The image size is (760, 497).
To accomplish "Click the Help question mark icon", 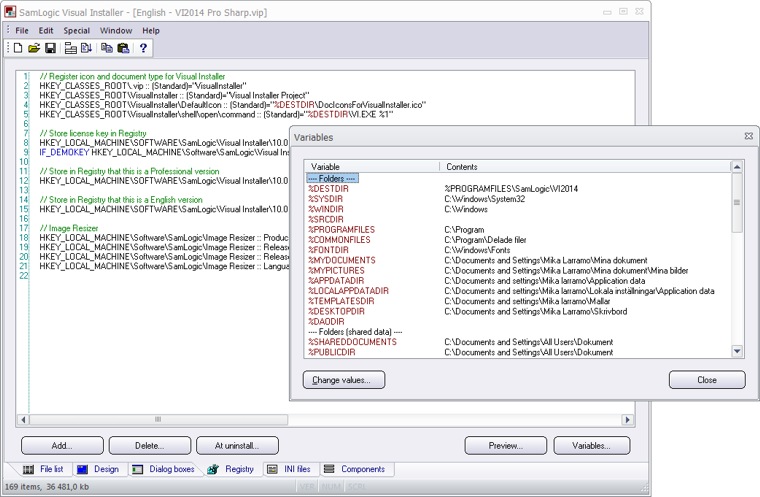I will tap(143, 48).
